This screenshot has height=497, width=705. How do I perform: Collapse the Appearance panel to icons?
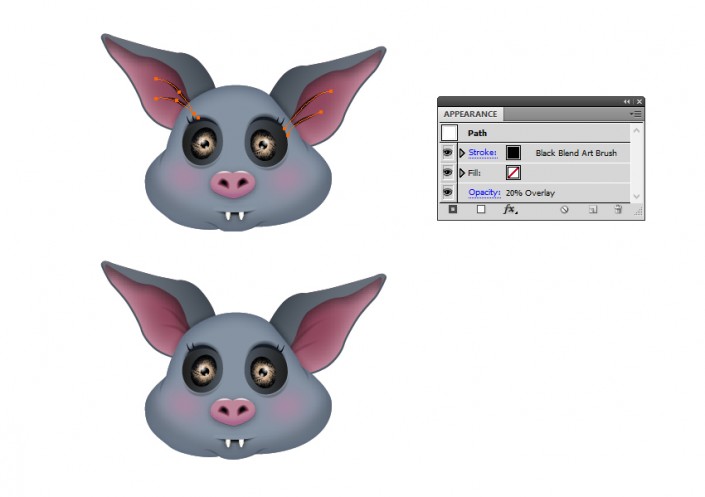[x=627, y=102]
